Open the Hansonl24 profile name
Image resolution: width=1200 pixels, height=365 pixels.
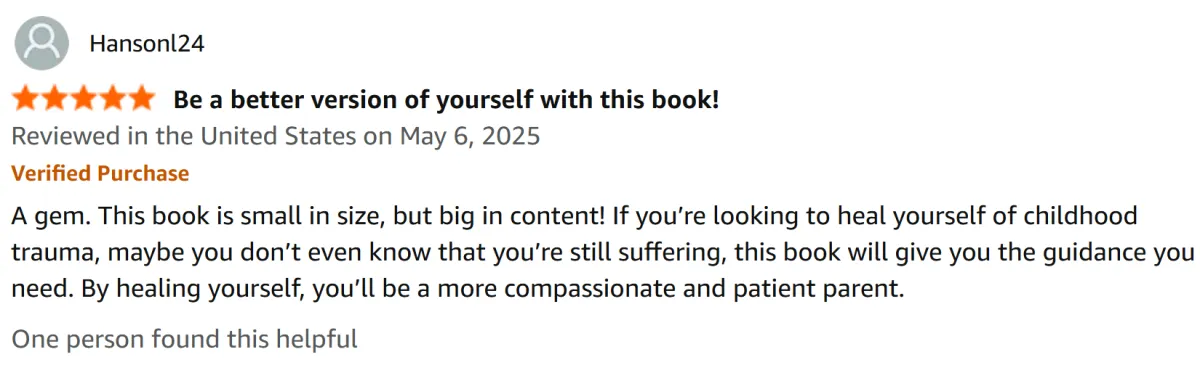(x=147, y=44)
